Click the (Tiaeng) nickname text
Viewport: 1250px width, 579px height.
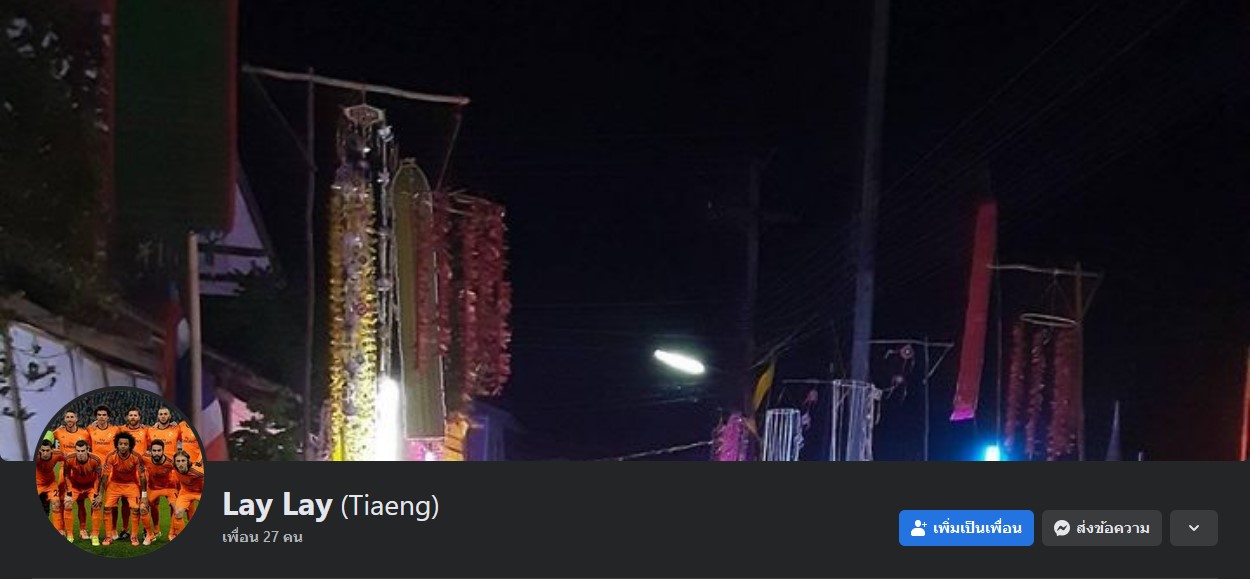tap(390, 506)
